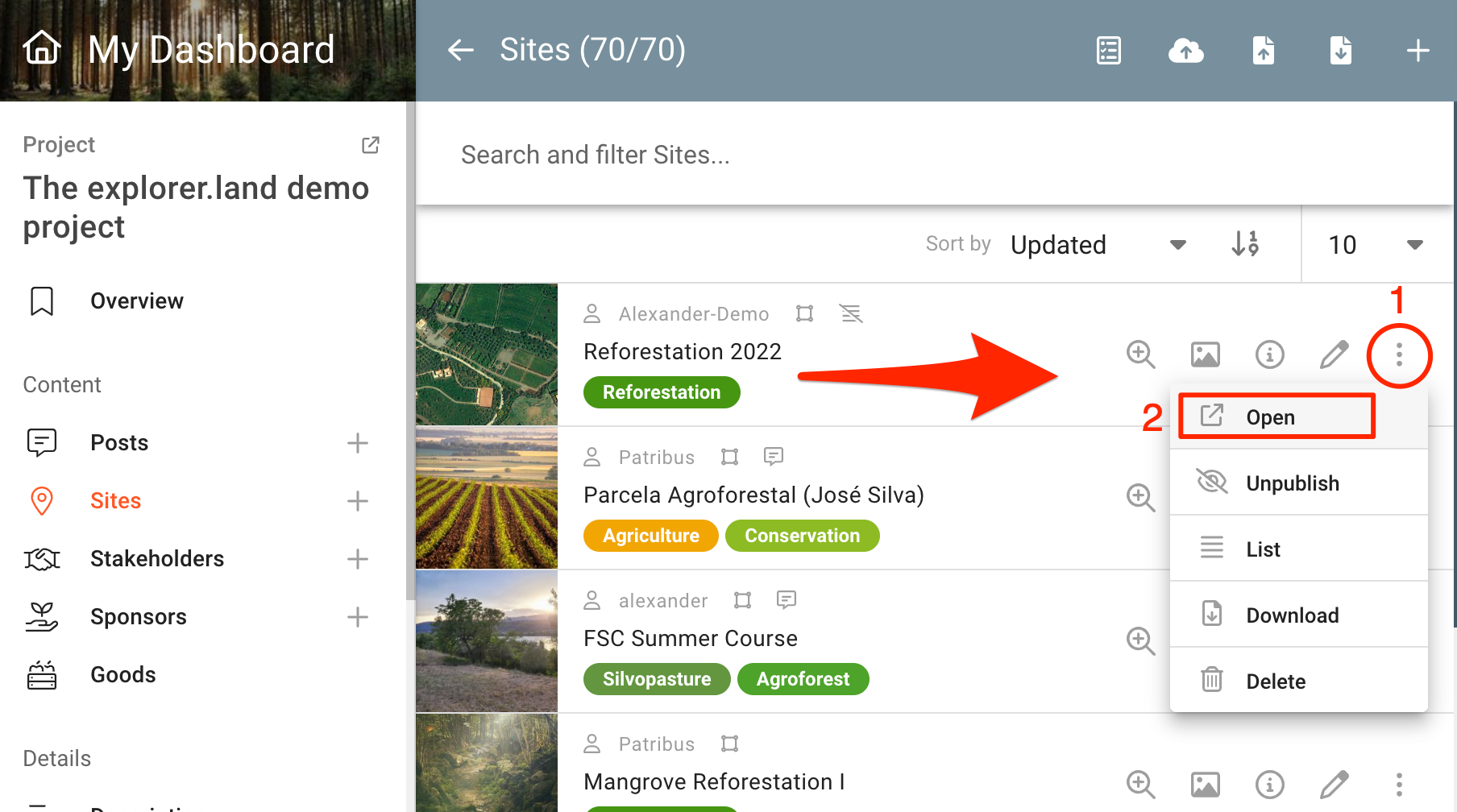Click the cloud upload icon in header
Screen dimensions: 1457x812
pyautogui.click(x=1185, y=51)
